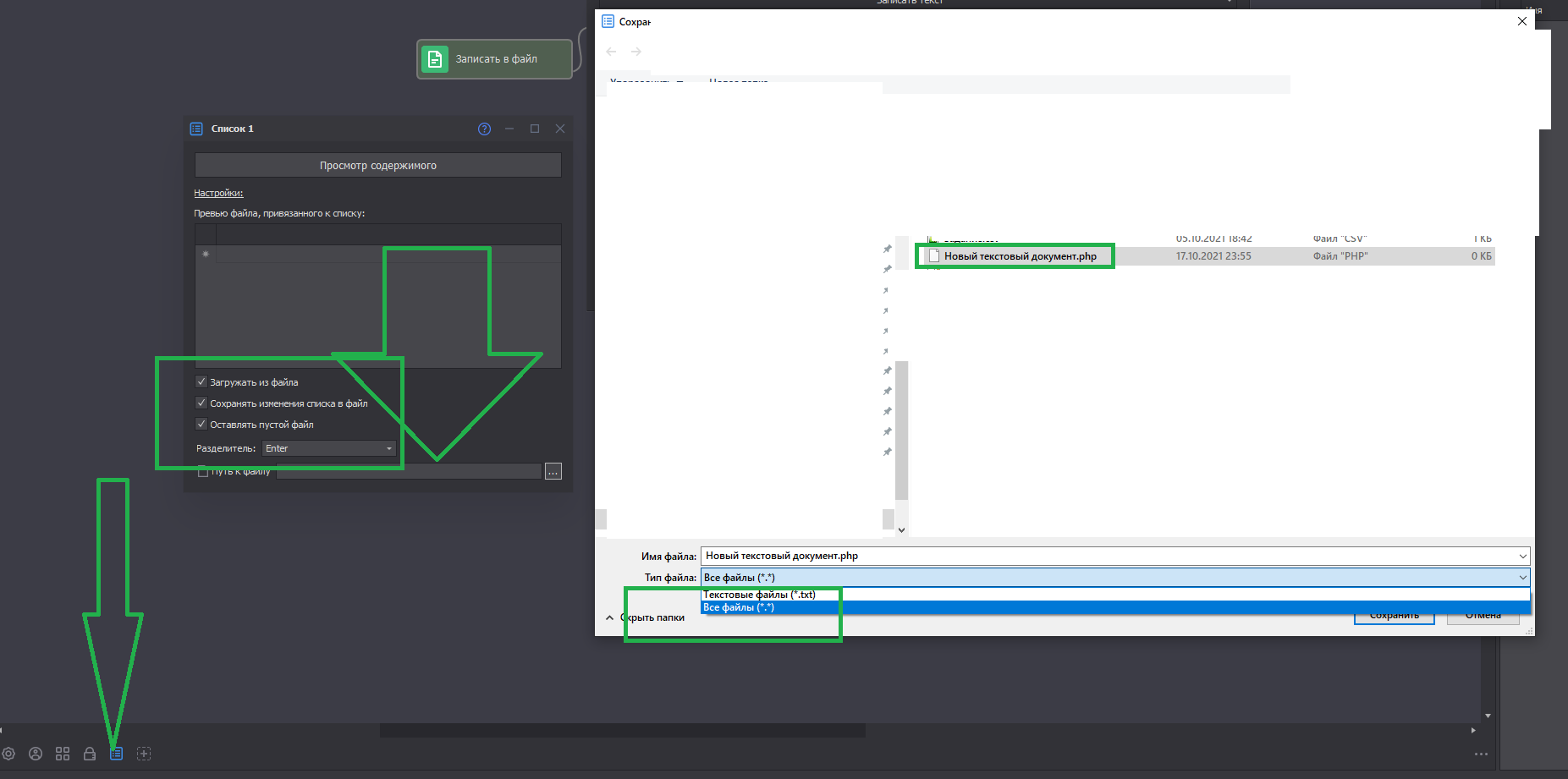1568x779 pixels.
Task: Close the Список 1 window
Action: (x=560, y=129)
